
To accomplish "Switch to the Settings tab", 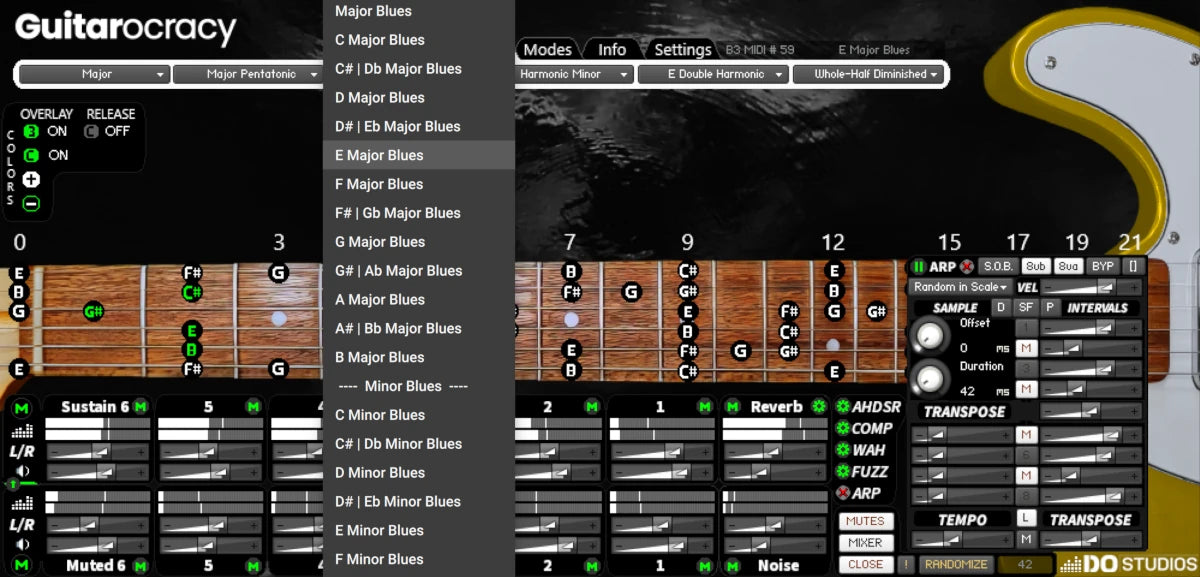I will [x=683, y=50].
